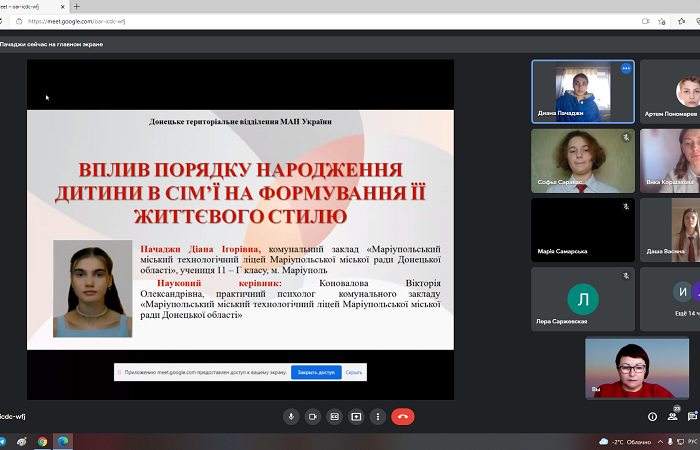Show the participants list panel

coord(673,416)
